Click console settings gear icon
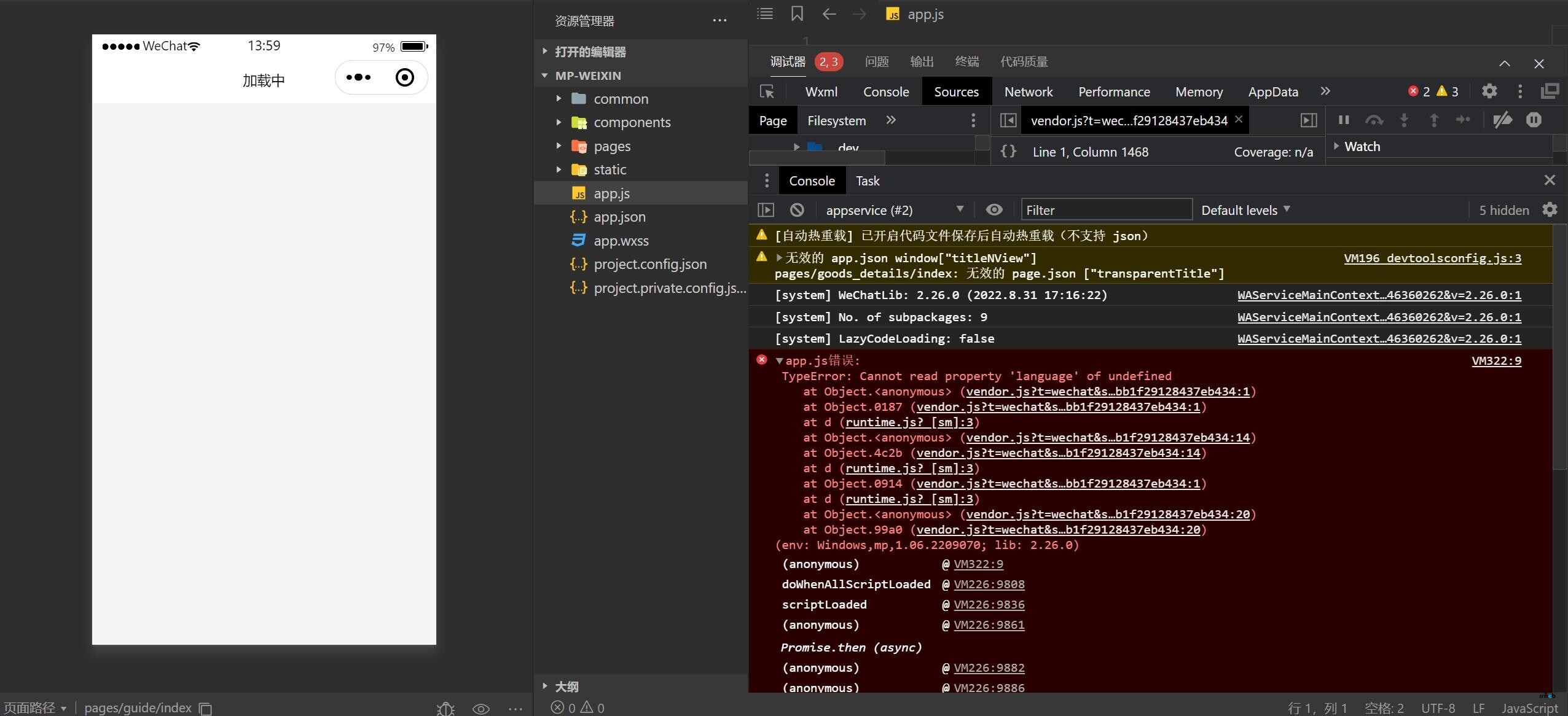Viewport: 1568px width, 716px height. click(x=1550, y=210)
